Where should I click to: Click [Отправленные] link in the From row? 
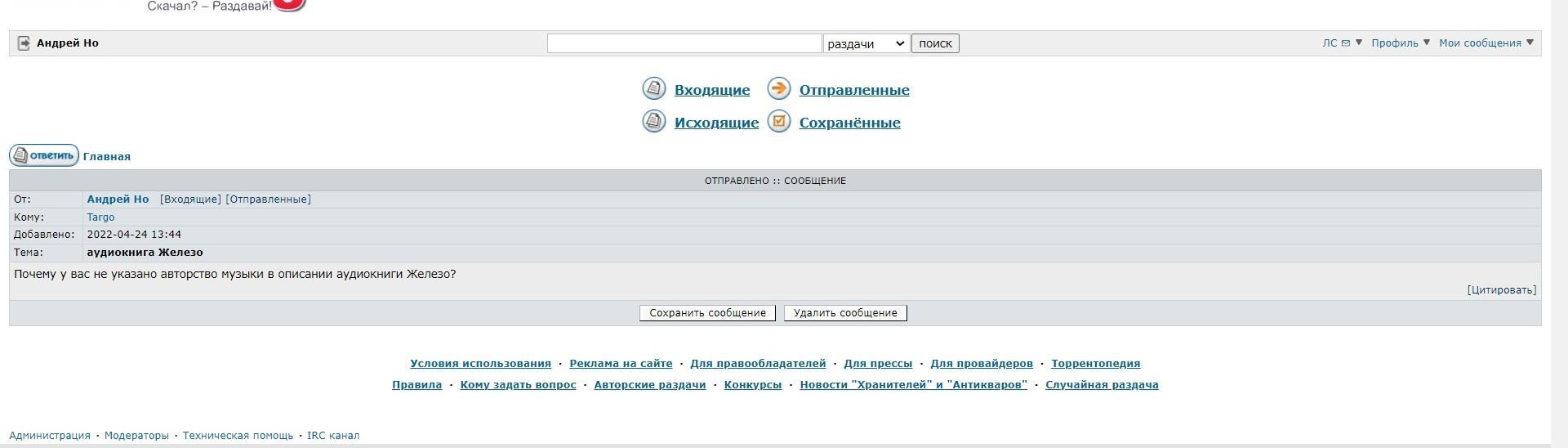pos(268,199)
